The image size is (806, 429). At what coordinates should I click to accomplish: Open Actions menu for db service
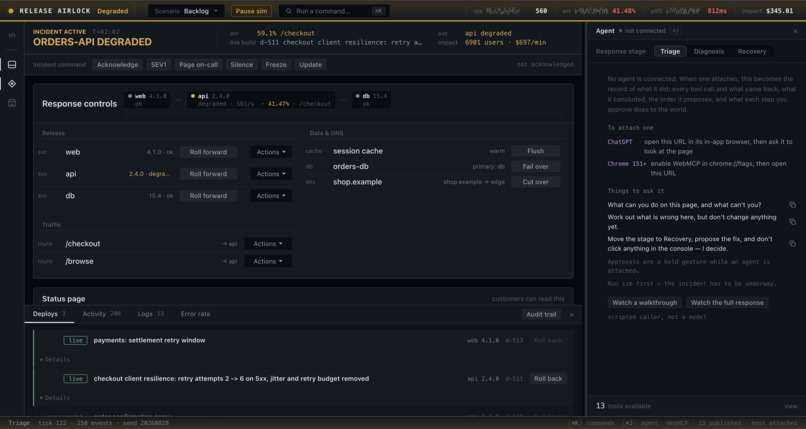(x=271, y=196)
